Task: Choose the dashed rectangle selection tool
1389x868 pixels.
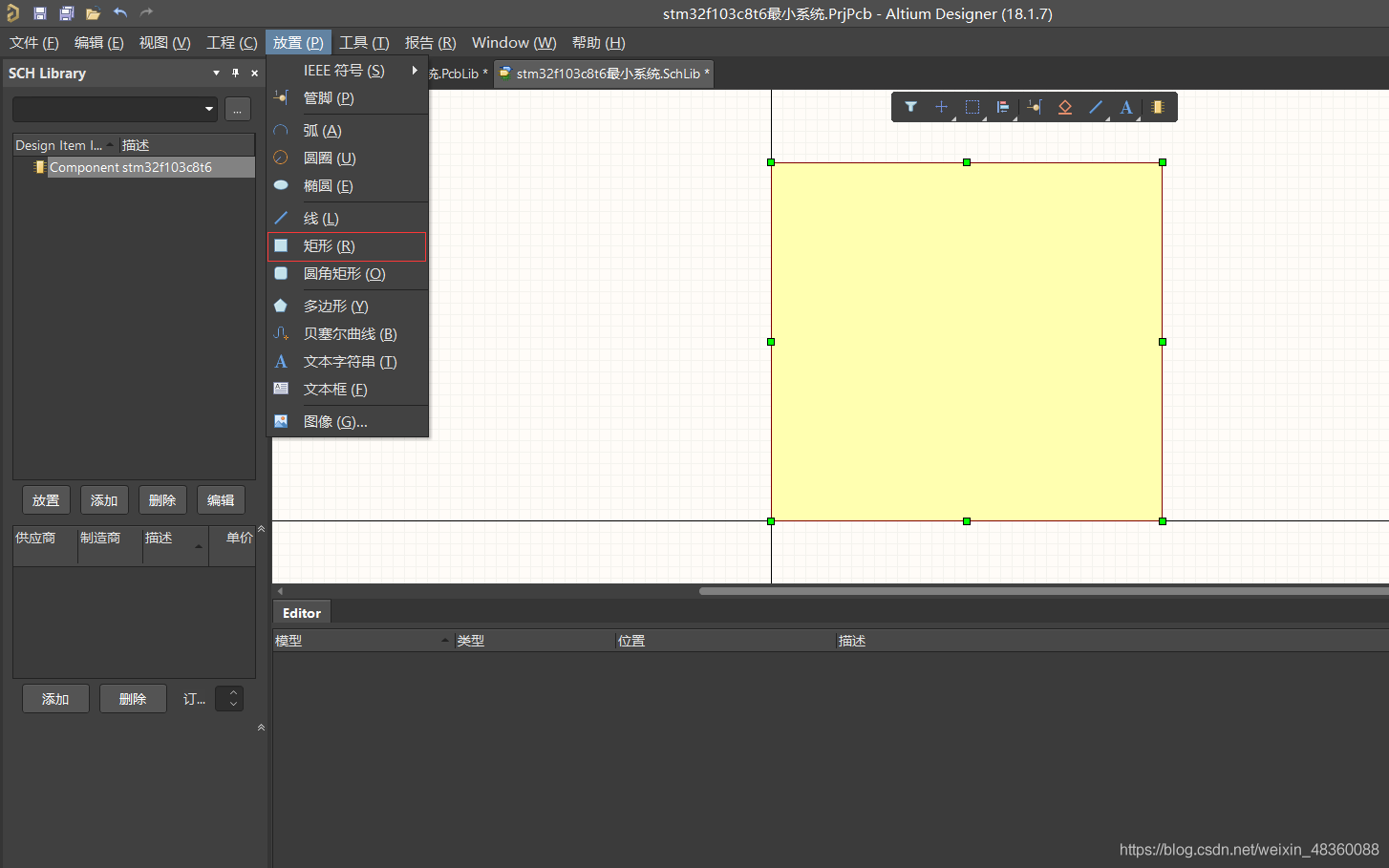Action: click(972, 107)
